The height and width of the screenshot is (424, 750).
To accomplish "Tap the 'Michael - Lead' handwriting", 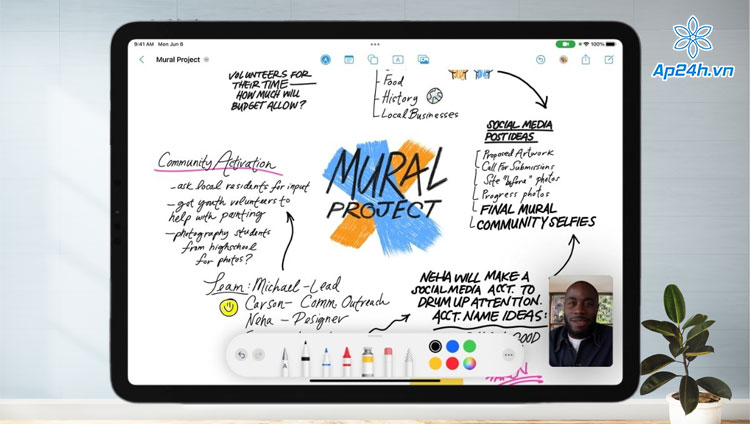I will pyautogui.click(x=297, y=286).
